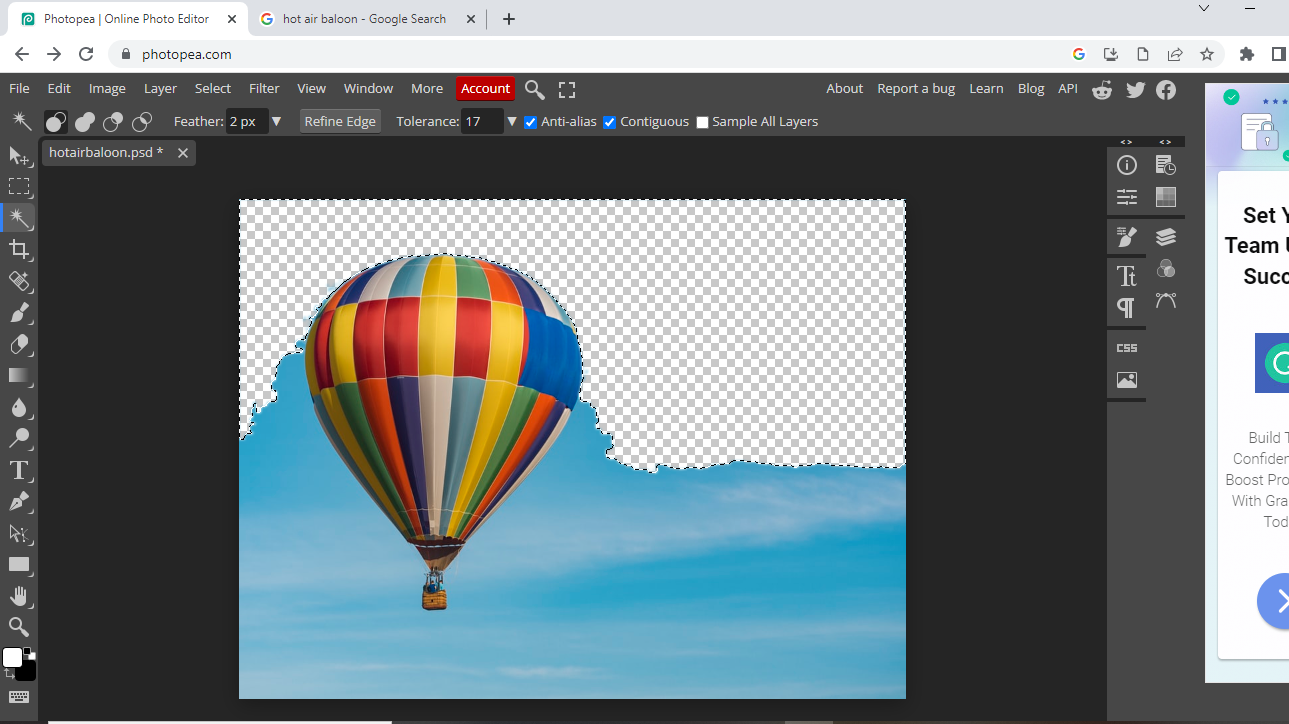Open the Info panel icon

tap(1127, 165)
